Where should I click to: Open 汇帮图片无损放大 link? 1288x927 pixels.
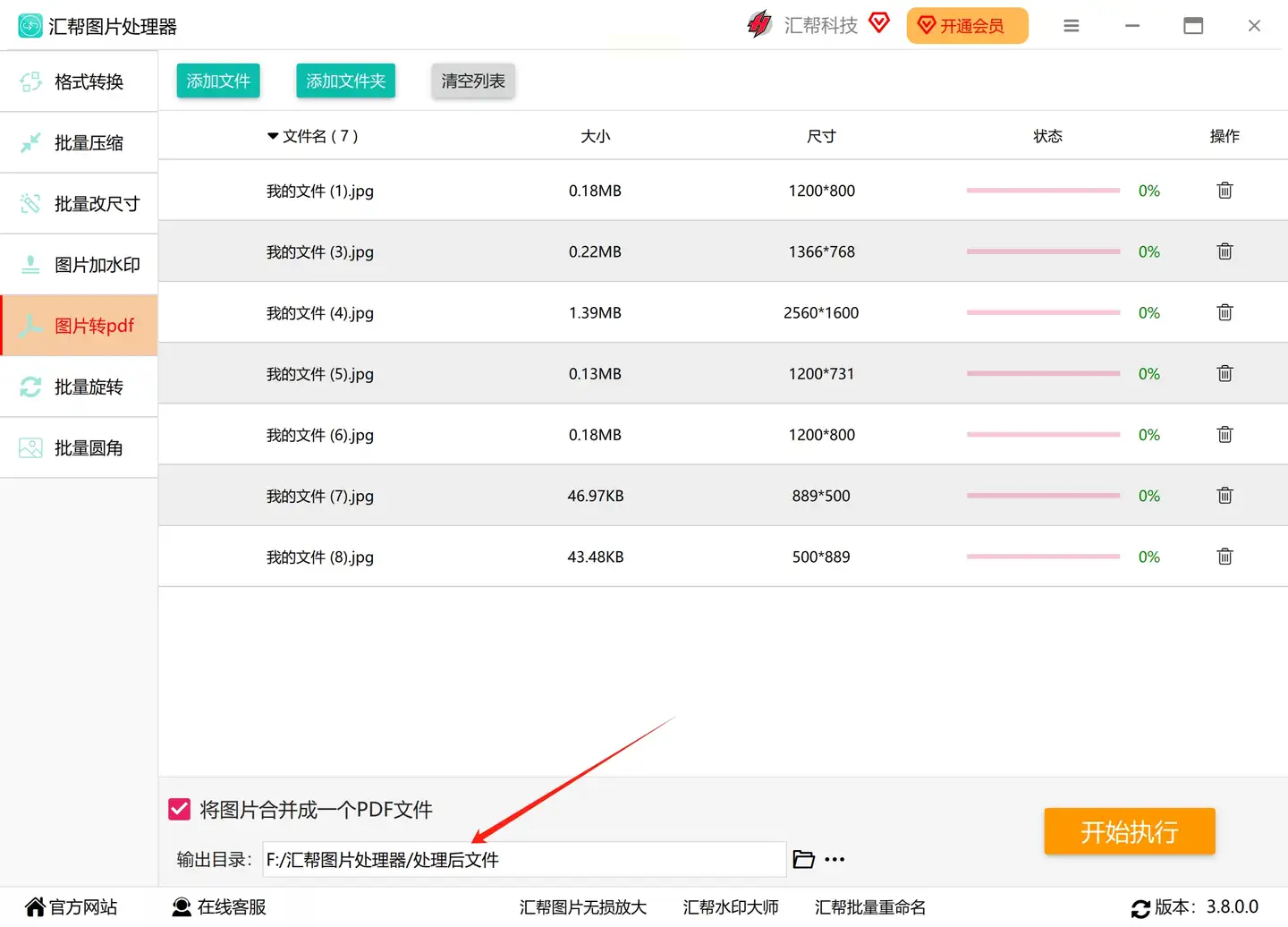click(582, 907)
